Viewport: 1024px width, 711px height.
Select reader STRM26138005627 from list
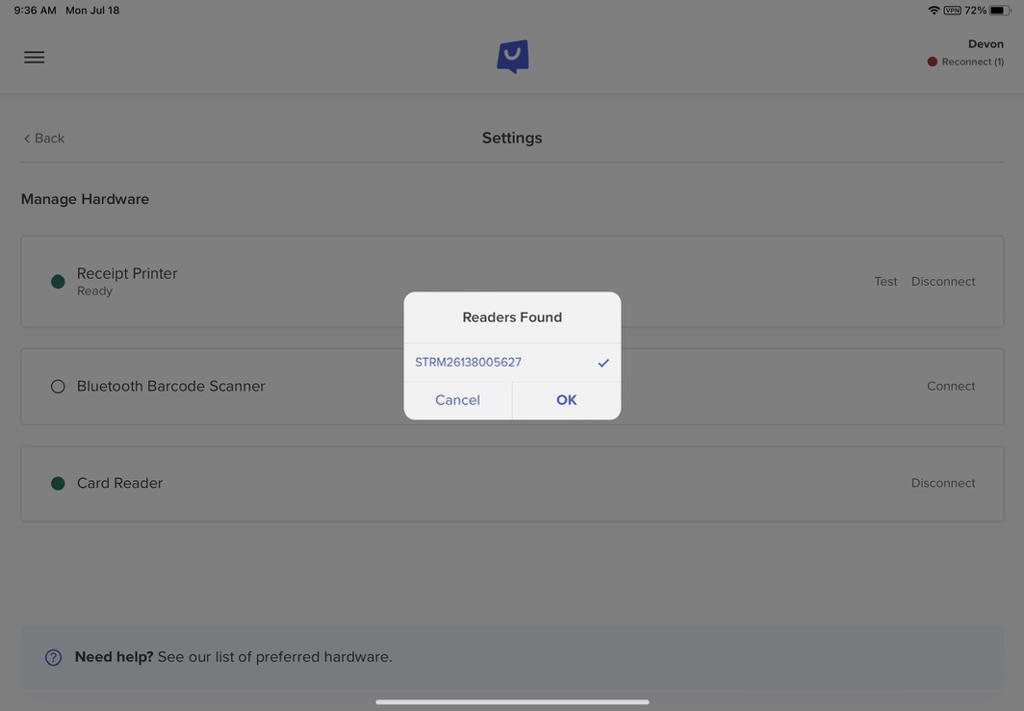click(x=468, y=362)
